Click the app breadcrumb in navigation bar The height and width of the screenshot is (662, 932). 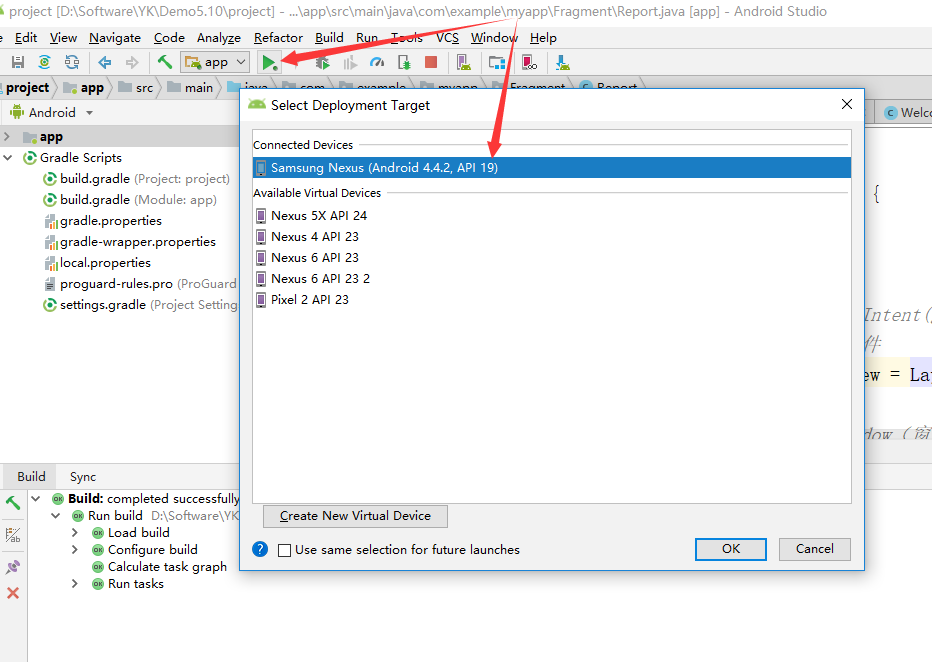click(85, 88)
